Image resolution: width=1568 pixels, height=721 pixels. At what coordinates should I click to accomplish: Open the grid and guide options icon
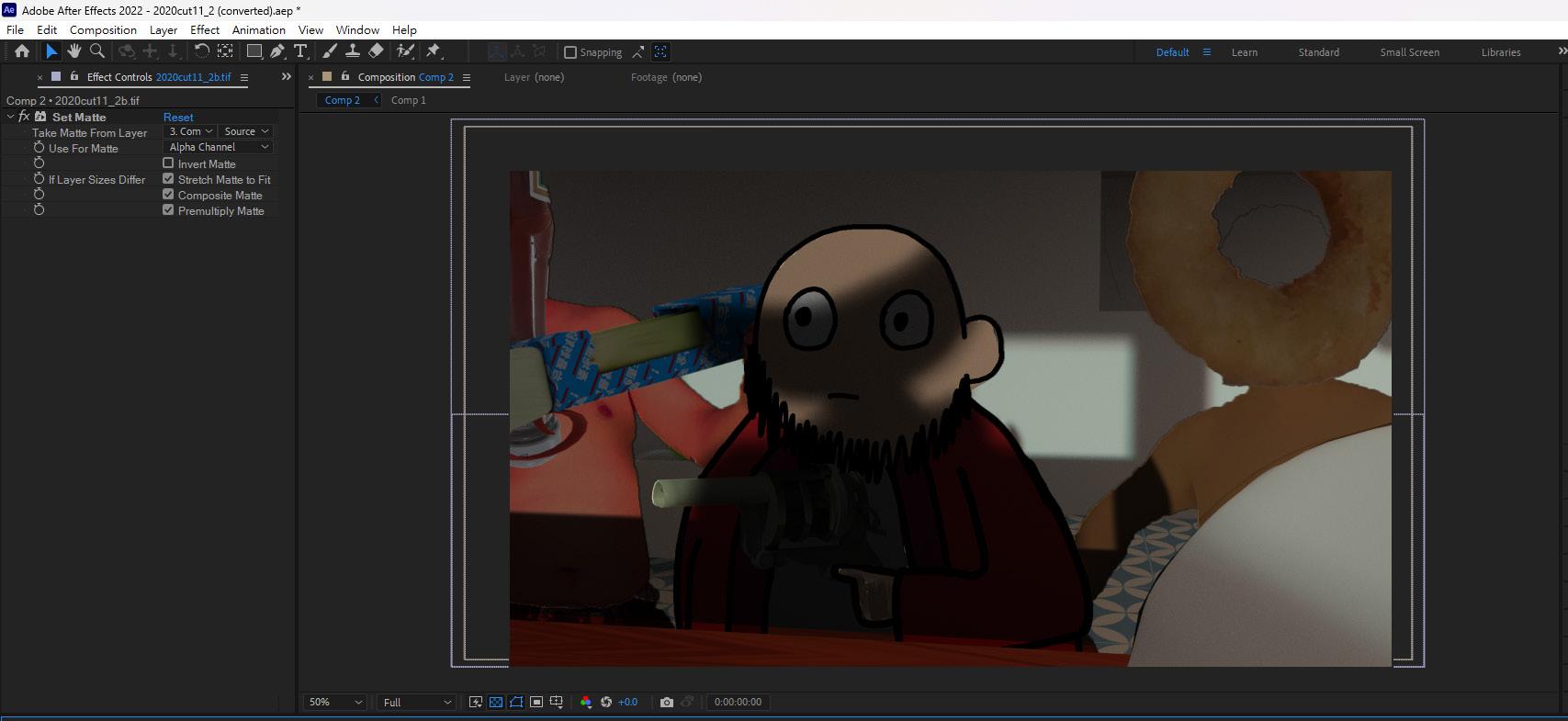point(557,702)
